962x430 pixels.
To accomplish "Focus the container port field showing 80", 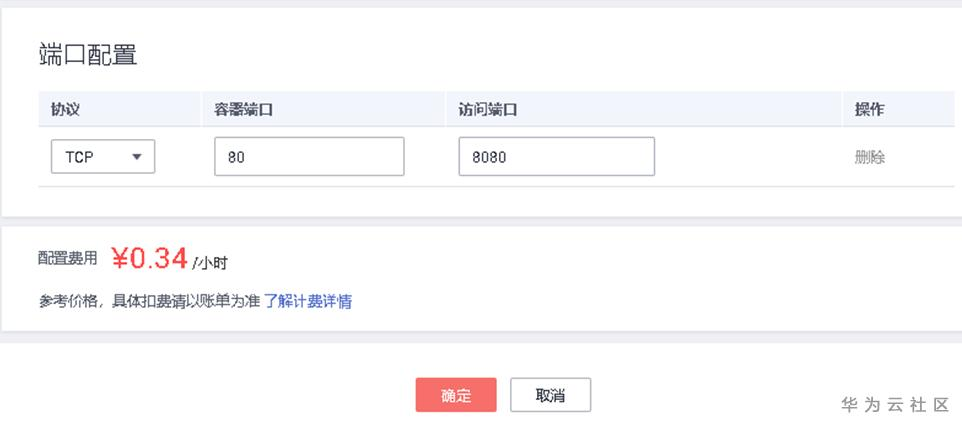I will click(309, 157).
